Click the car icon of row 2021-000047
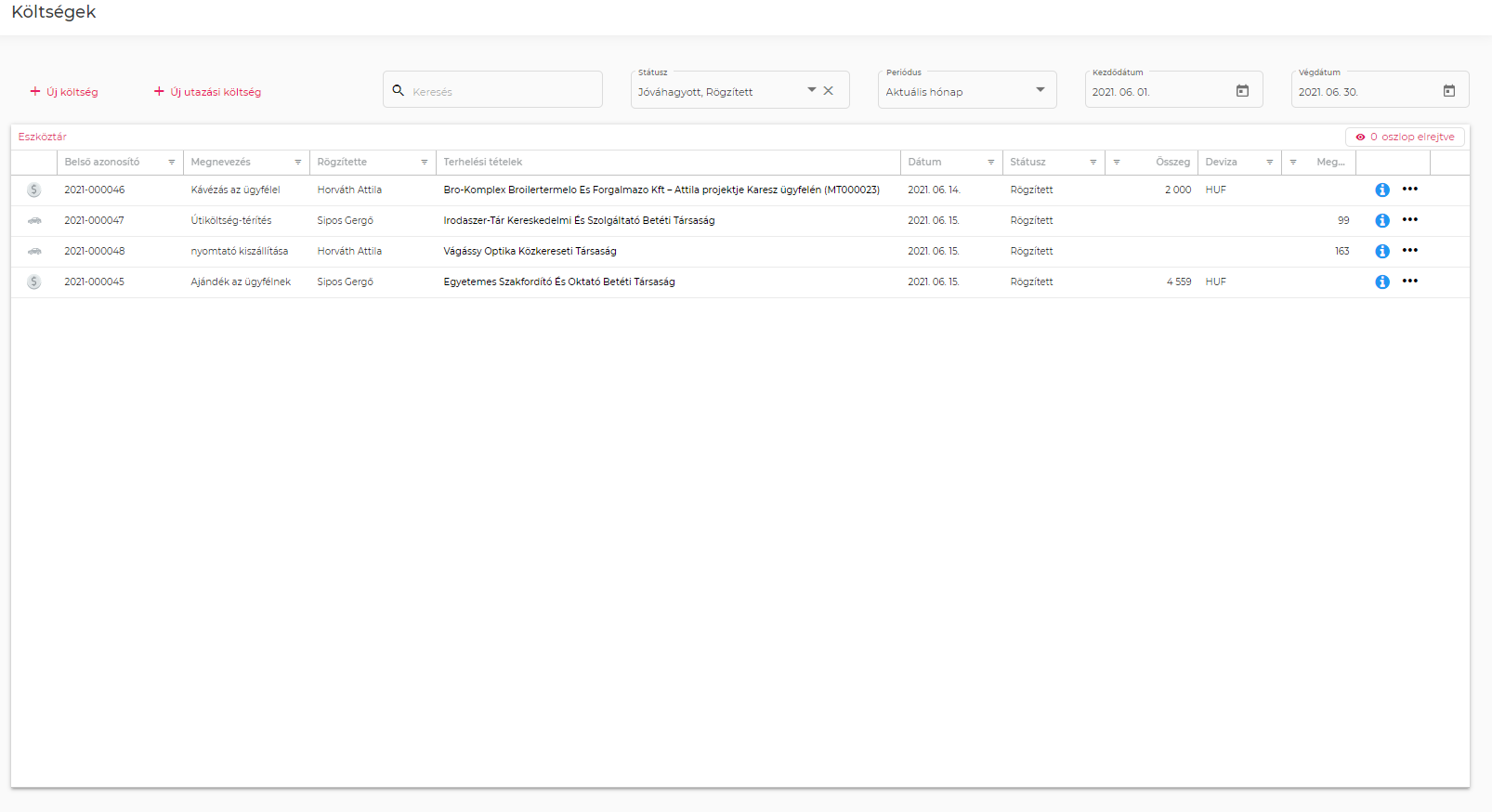This screenshot has height=812, width=1492. (x=34, y=220)
